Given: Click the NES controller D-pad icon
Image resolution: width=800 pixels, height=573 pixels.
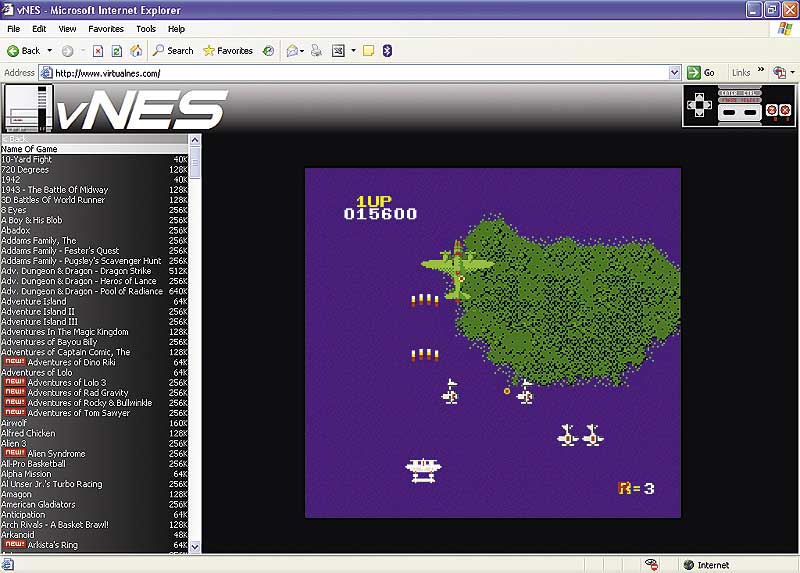Looking at the screenshot, I should pyautogui.click(x=699, y=105).
